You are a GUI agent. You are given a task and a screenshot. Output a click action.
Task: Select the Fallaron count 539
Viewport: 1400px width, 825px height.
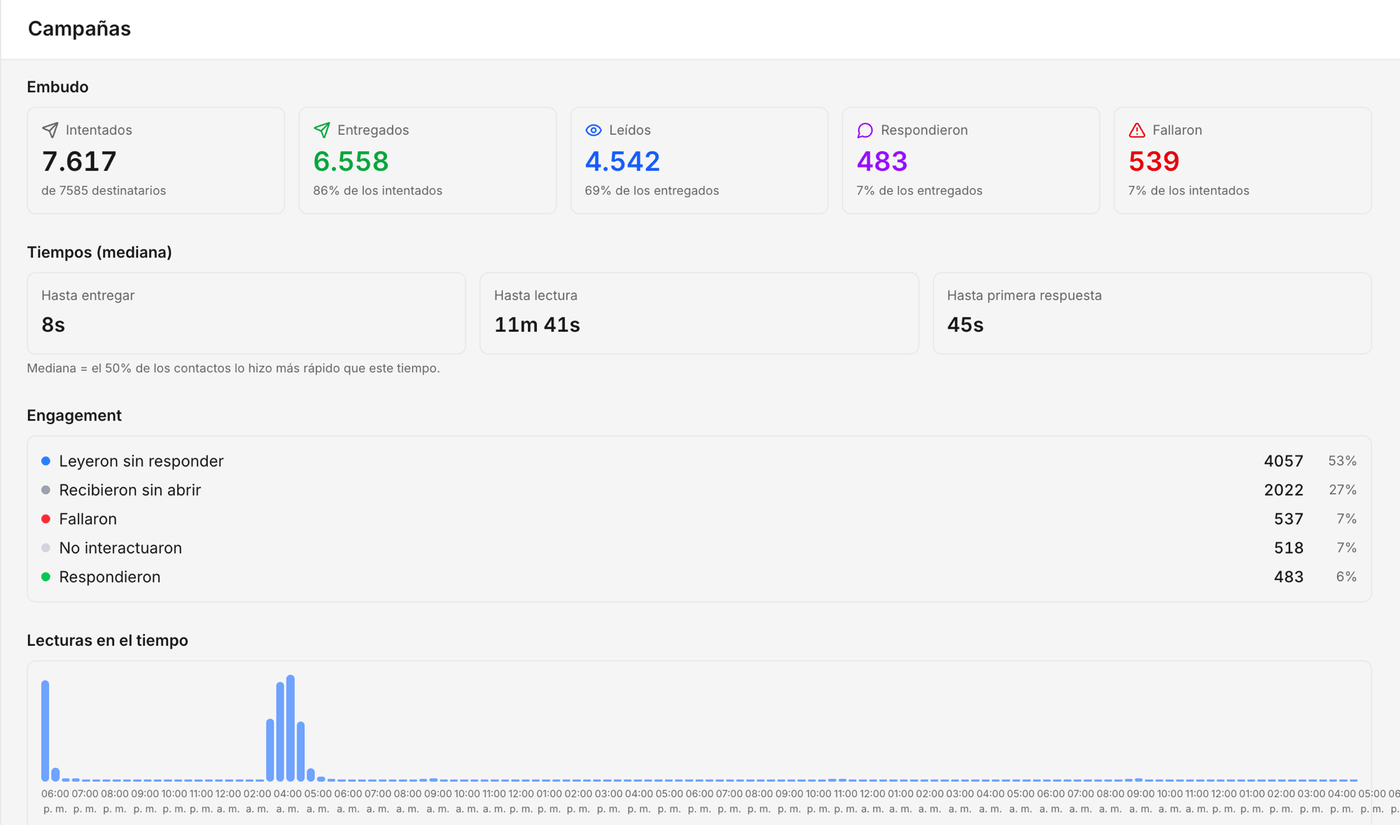tap(1154, 161)
